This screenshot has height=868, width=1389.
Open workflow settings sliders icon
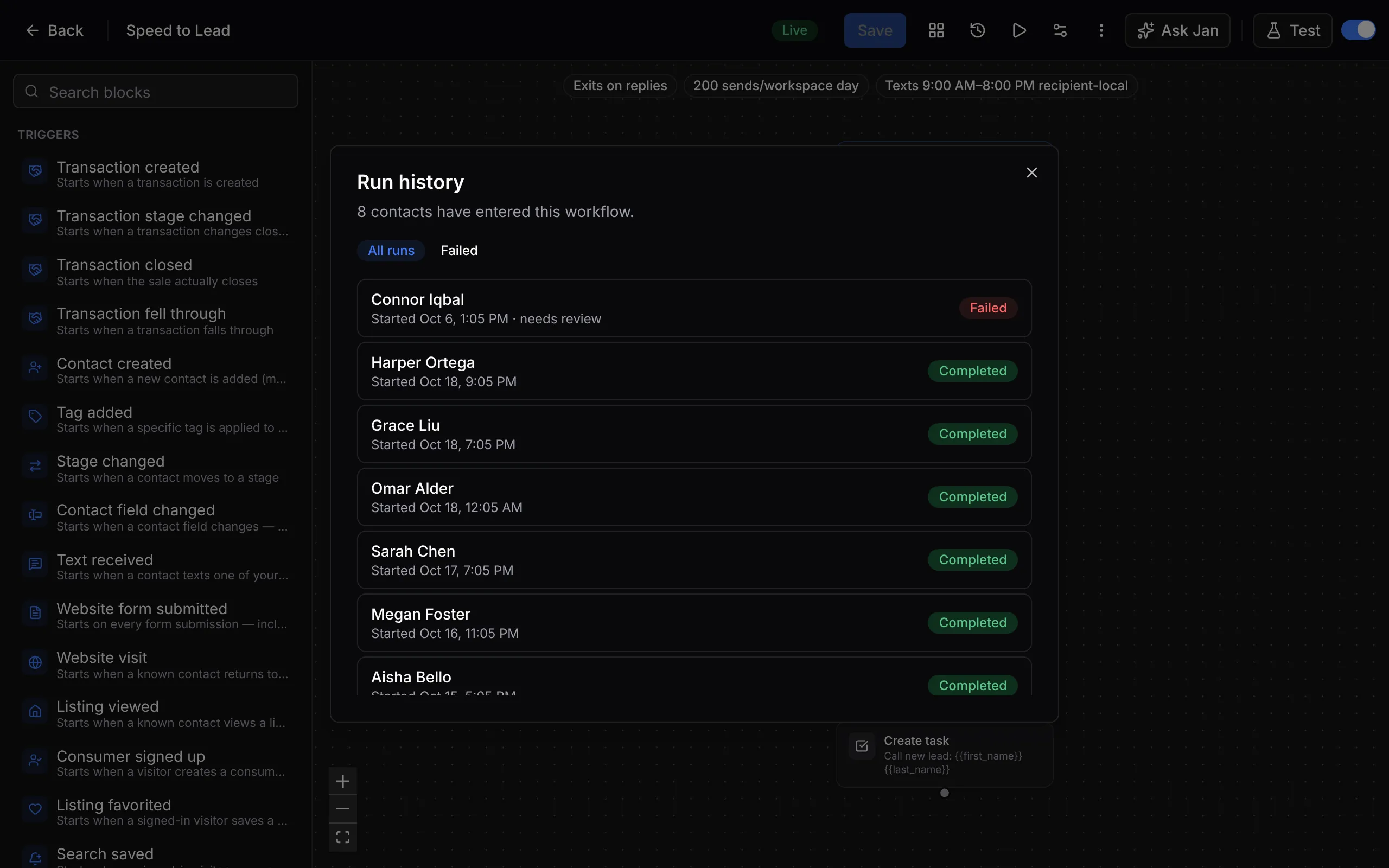(1060, 30)
